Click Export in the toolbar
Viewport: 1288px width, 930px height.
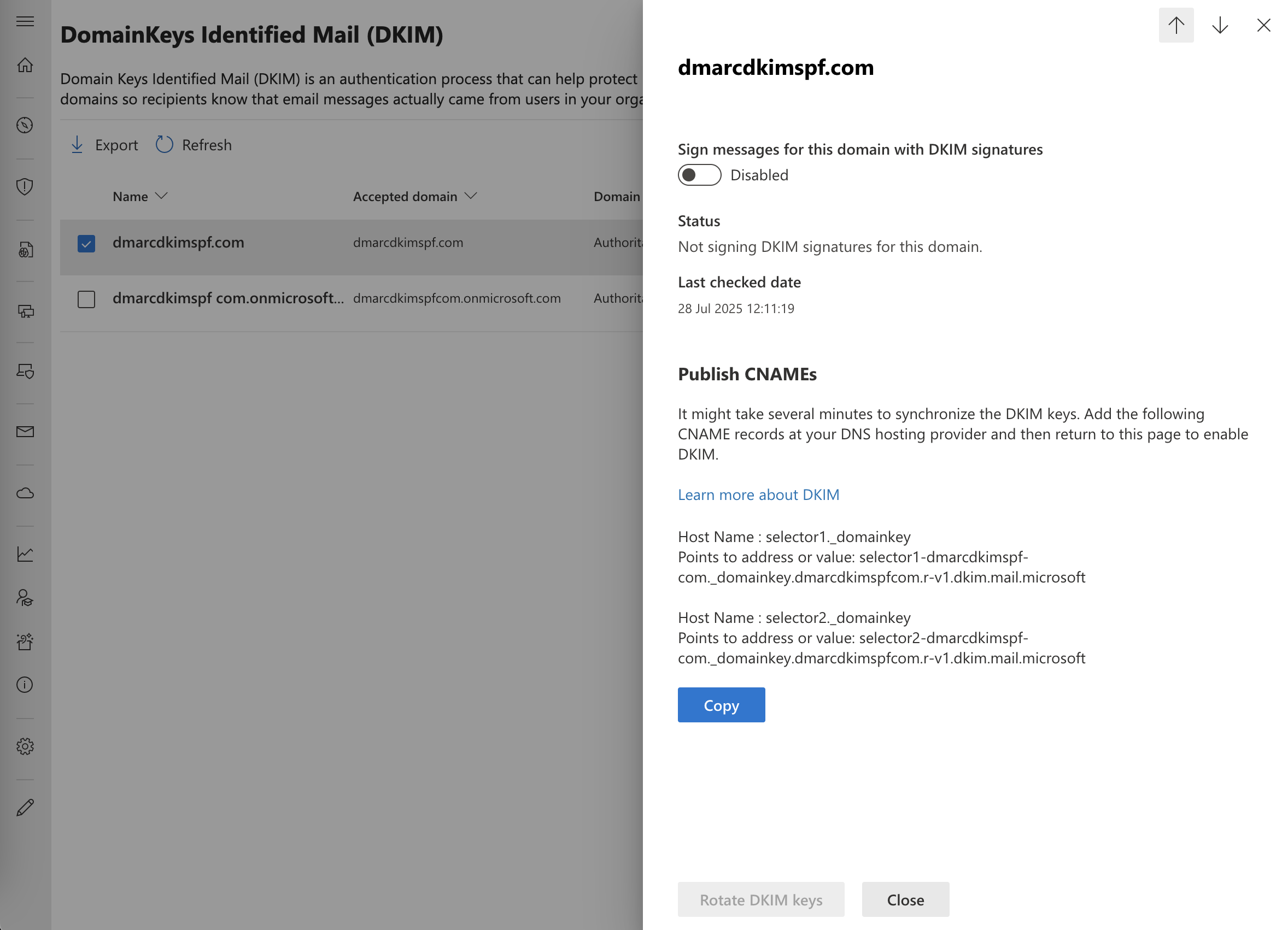104,145
